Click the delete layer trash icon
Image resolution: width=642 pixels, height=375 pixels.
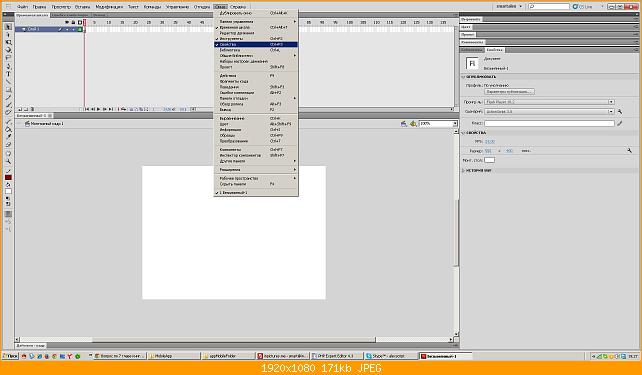tap(33, 109)
